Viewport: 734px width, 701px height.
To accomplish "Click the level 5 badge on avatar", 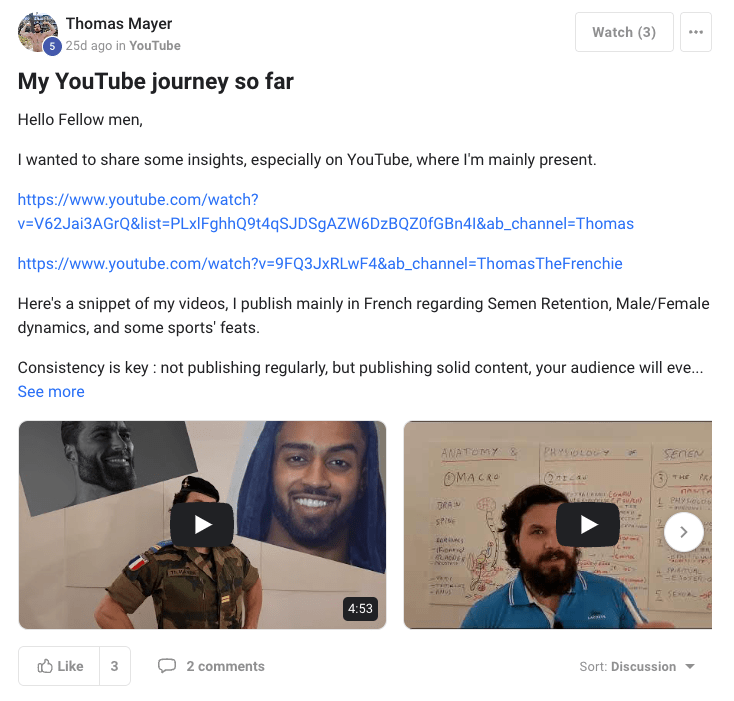I will [x=52, y=46].
